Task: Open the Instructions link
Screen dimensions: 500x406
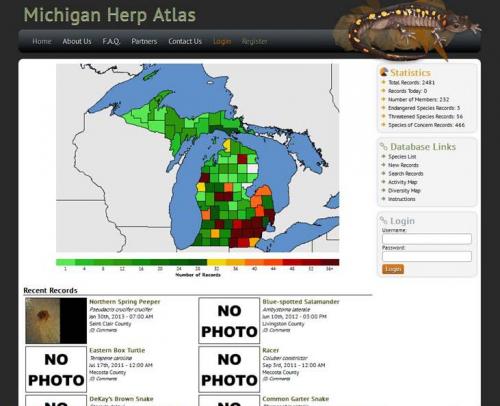Action: 402,199
